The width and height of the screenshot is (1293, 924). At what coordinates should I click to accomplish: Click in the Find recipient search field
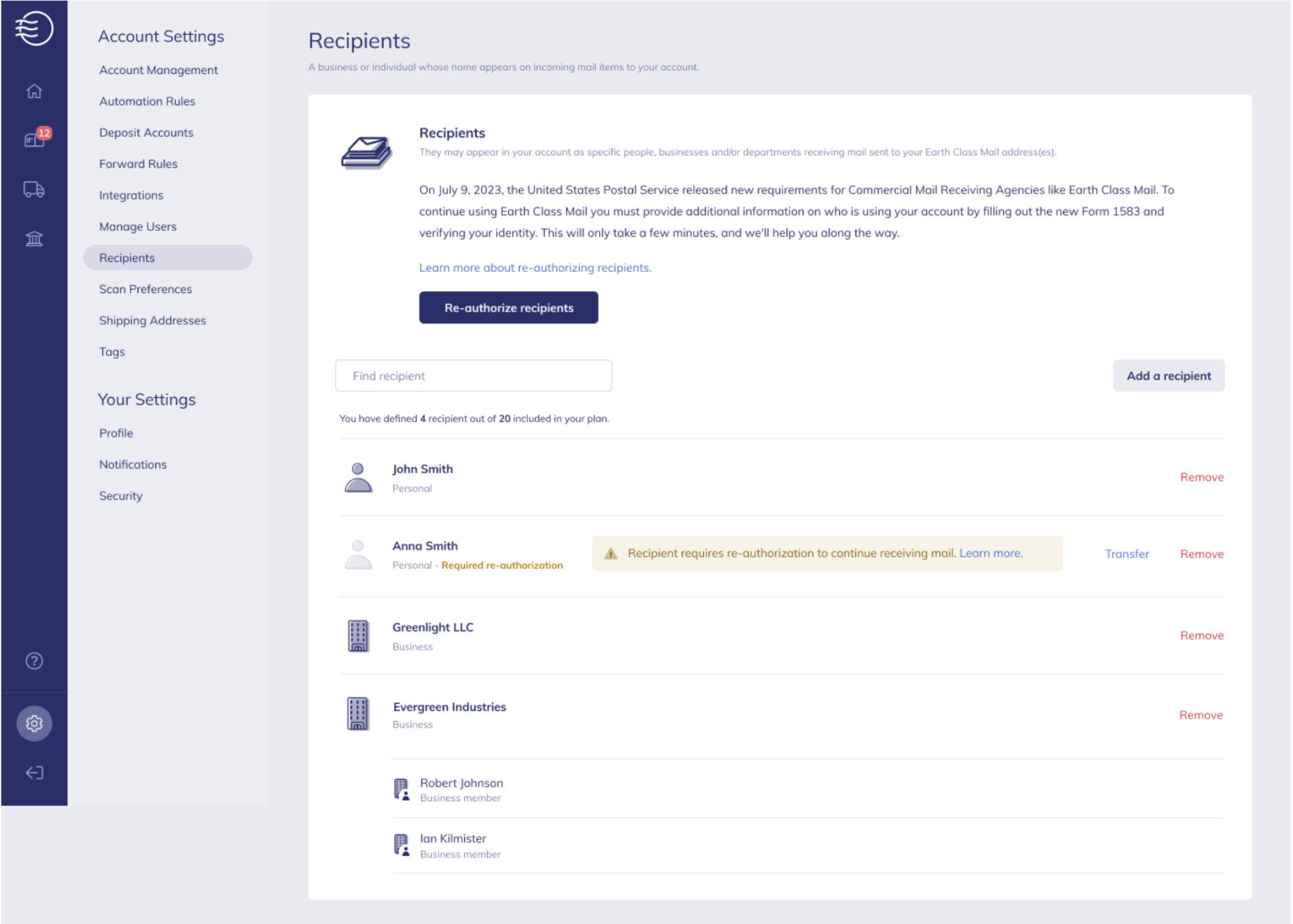[x=474, y=376]
